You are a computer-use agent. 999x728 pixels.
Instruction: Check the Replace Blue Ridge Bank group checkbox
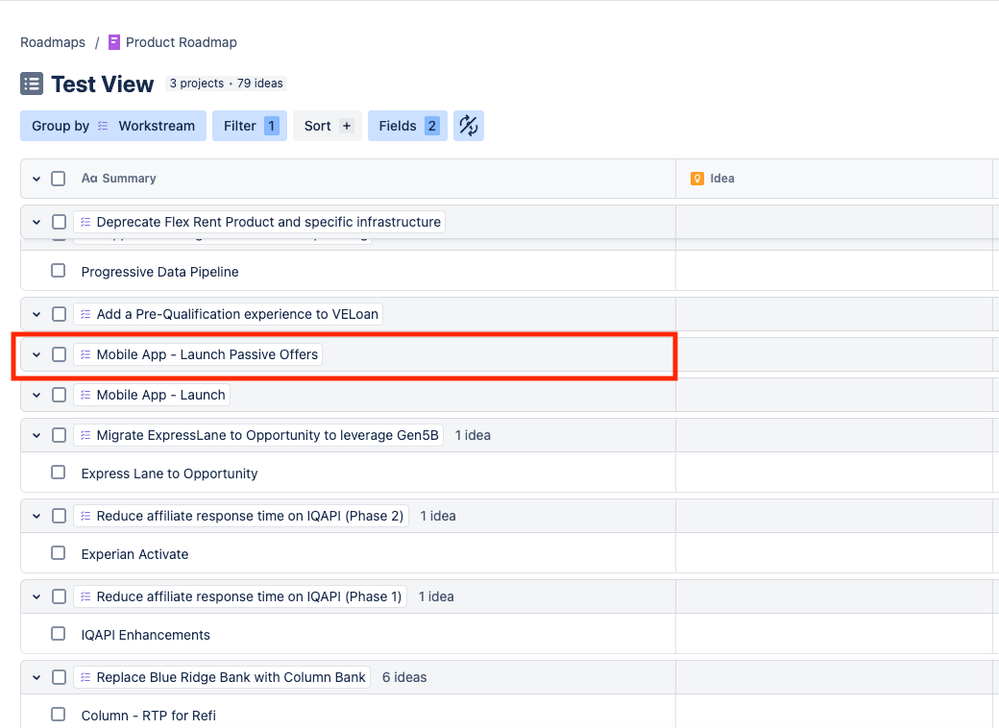pyautogui.click(x=59, y=677)
